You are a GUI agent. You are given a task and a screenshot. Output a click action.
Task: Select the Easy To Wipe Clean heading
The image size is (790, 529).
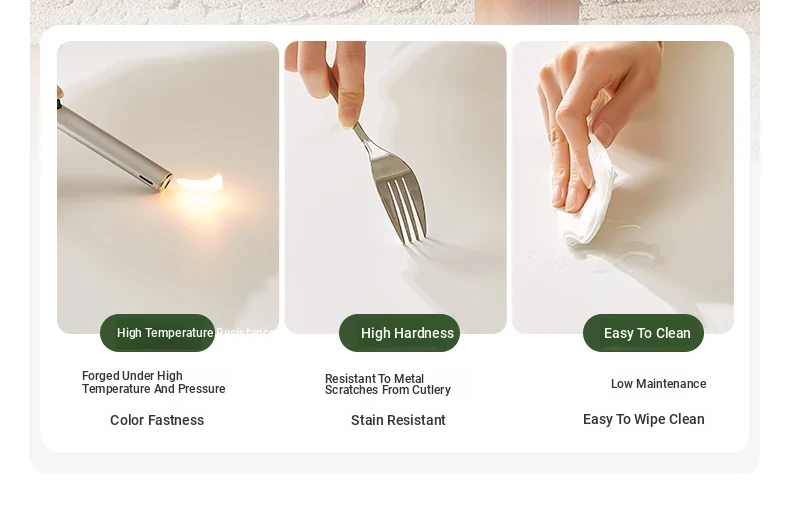coord(643,420)
